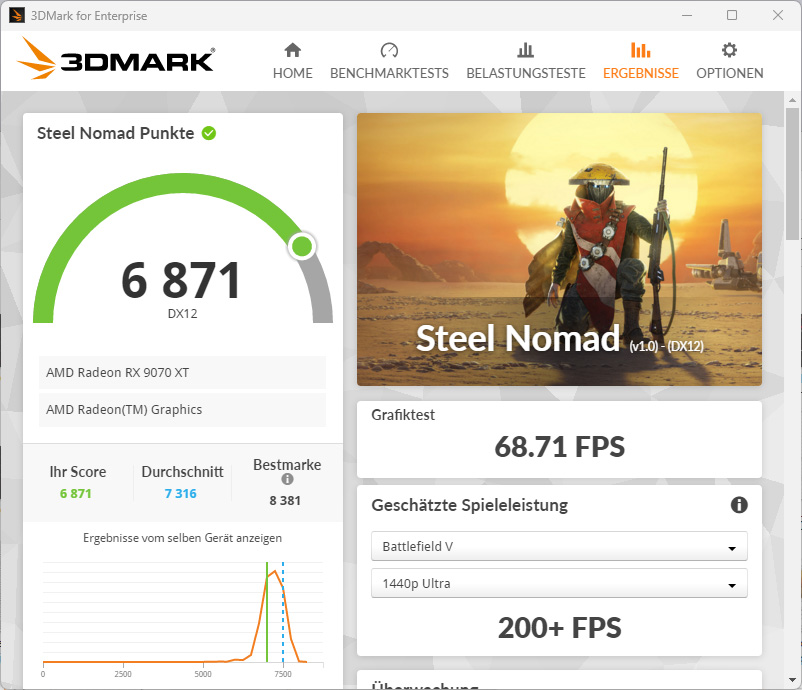Screen dimensions: 802x690
Task: Click the Battlefield V dropdown arrow
Action: tap(732, 548)
